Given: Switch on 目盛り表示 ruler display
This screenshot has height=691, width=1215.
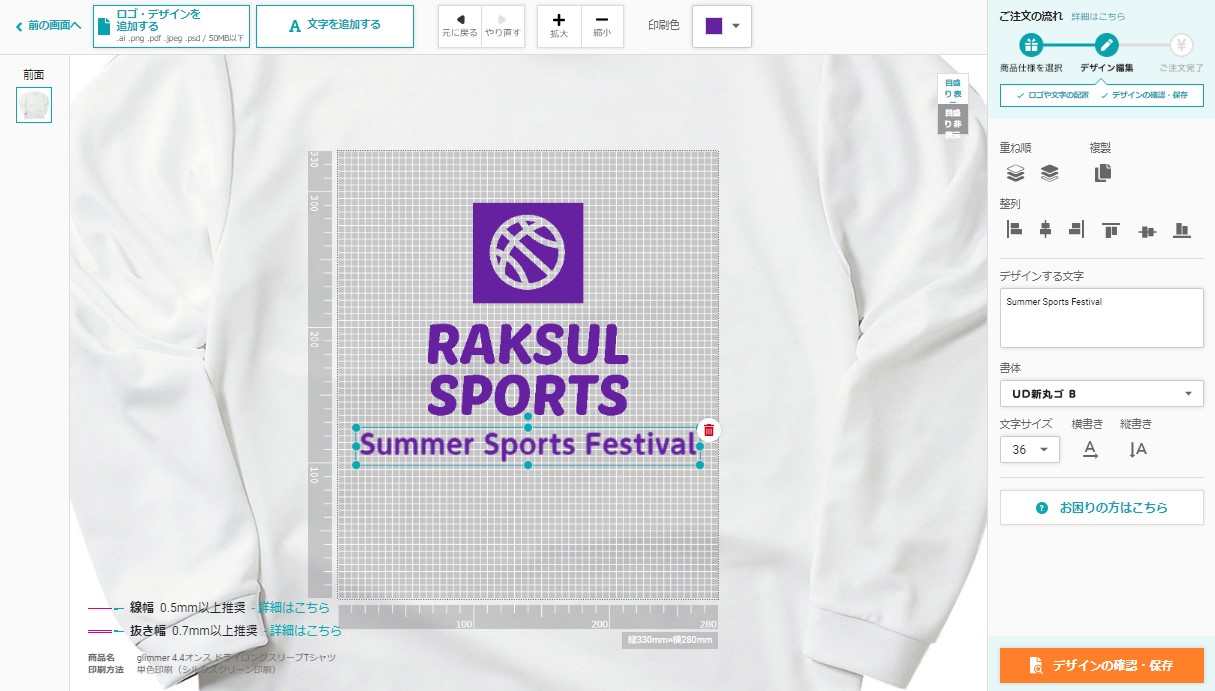Looking at the screenshot, I should click(953, 89).
